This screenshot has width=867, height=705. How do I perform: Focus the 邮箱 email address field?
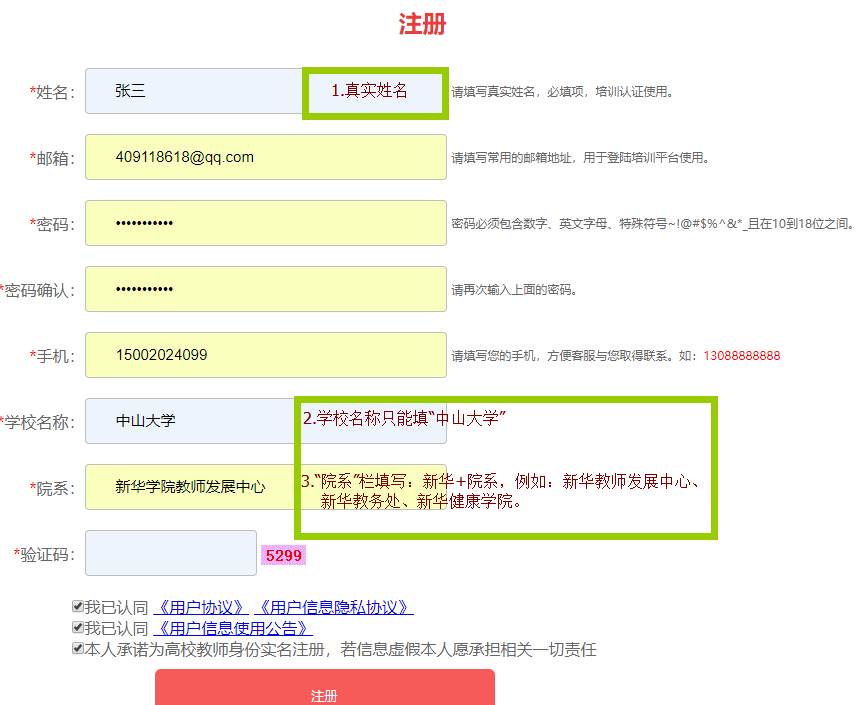265,157
